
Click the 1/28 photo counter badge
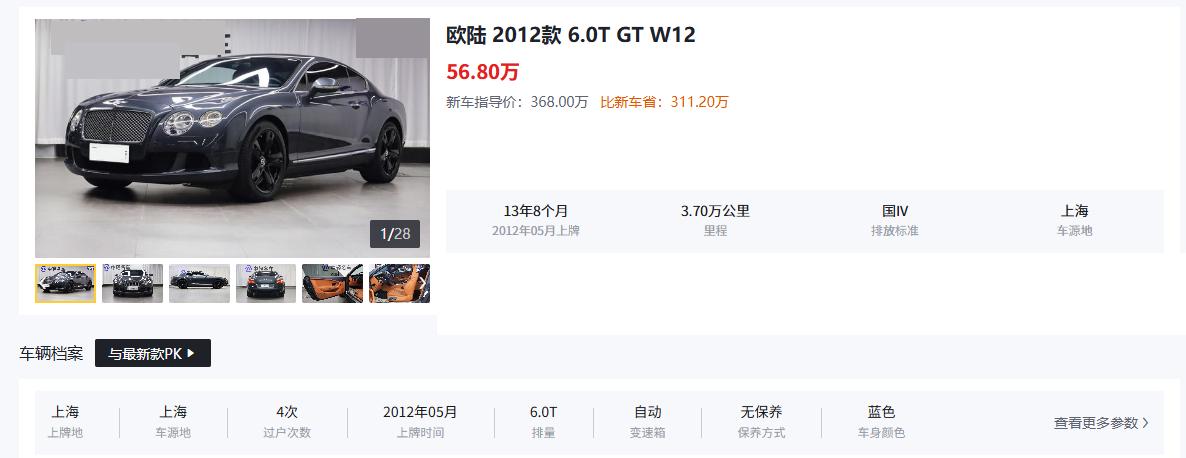pyautogui.click(x=395, y=234)
